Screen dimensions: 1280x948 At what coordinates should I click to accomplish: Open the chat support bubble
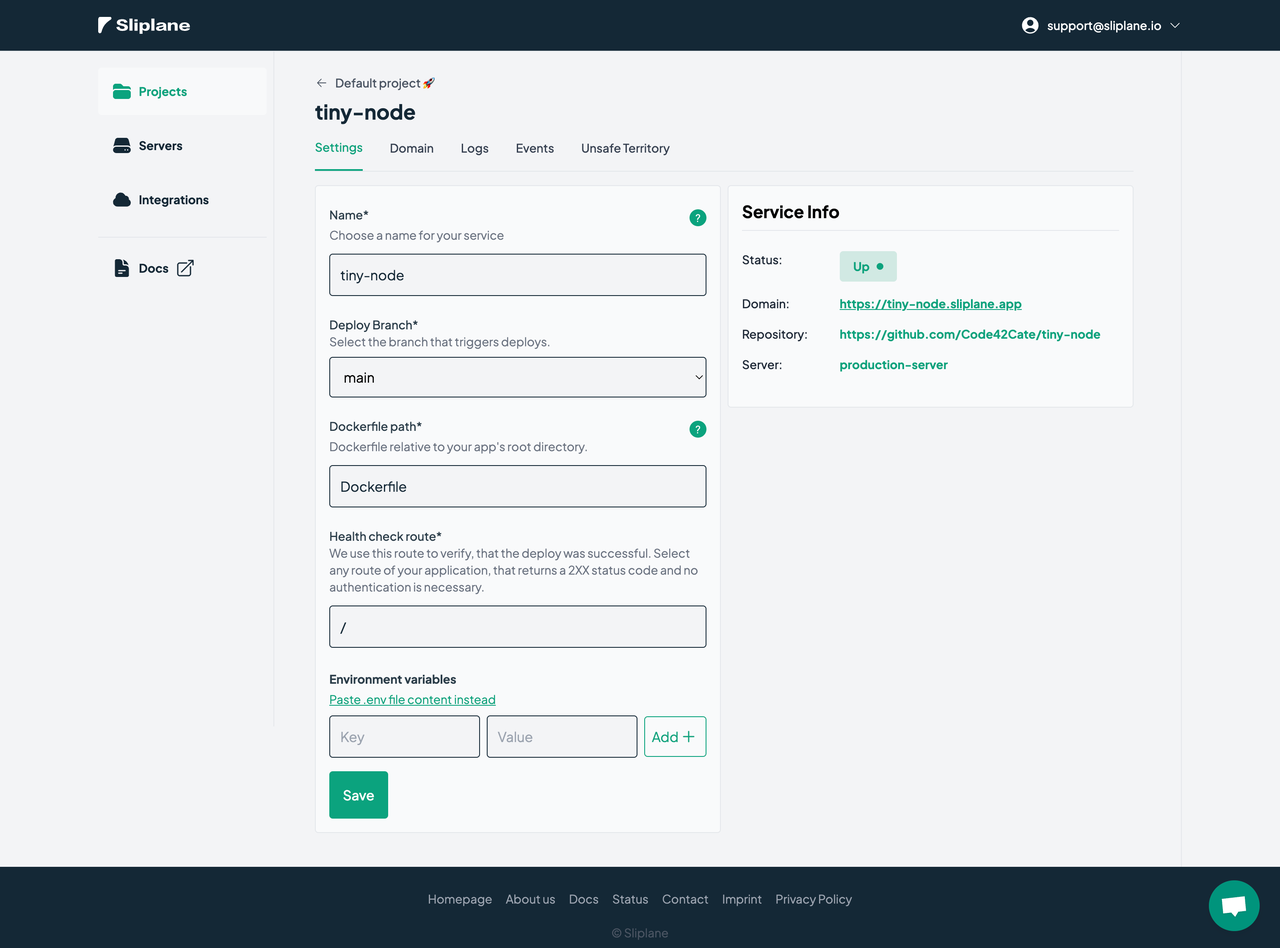[1234, 906]
